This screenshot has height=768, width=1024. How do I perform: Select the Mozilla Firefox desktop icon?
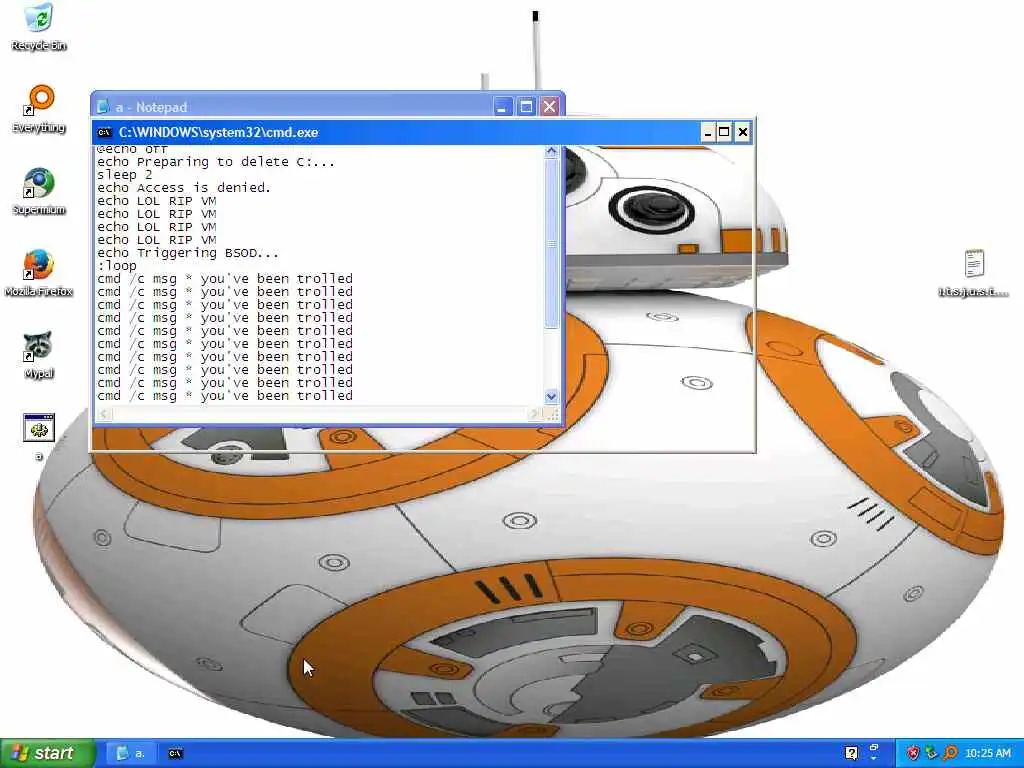click(x=39, y=273)
